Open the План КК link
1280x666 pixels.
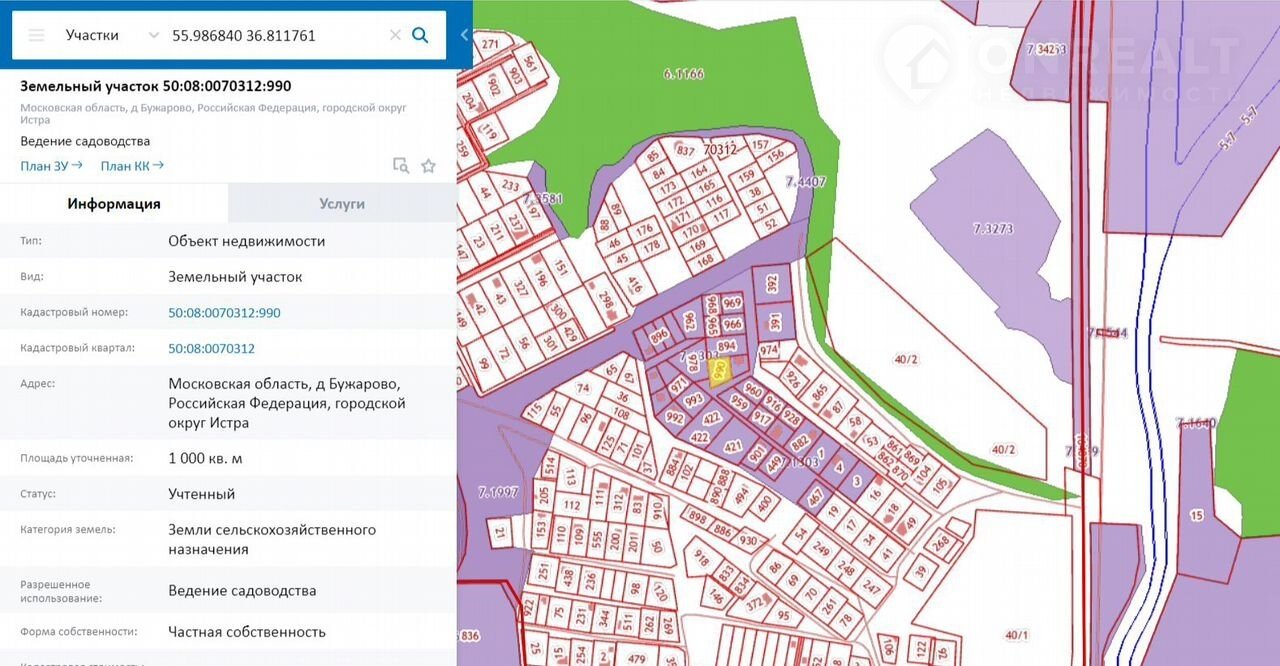coord(132,166)
